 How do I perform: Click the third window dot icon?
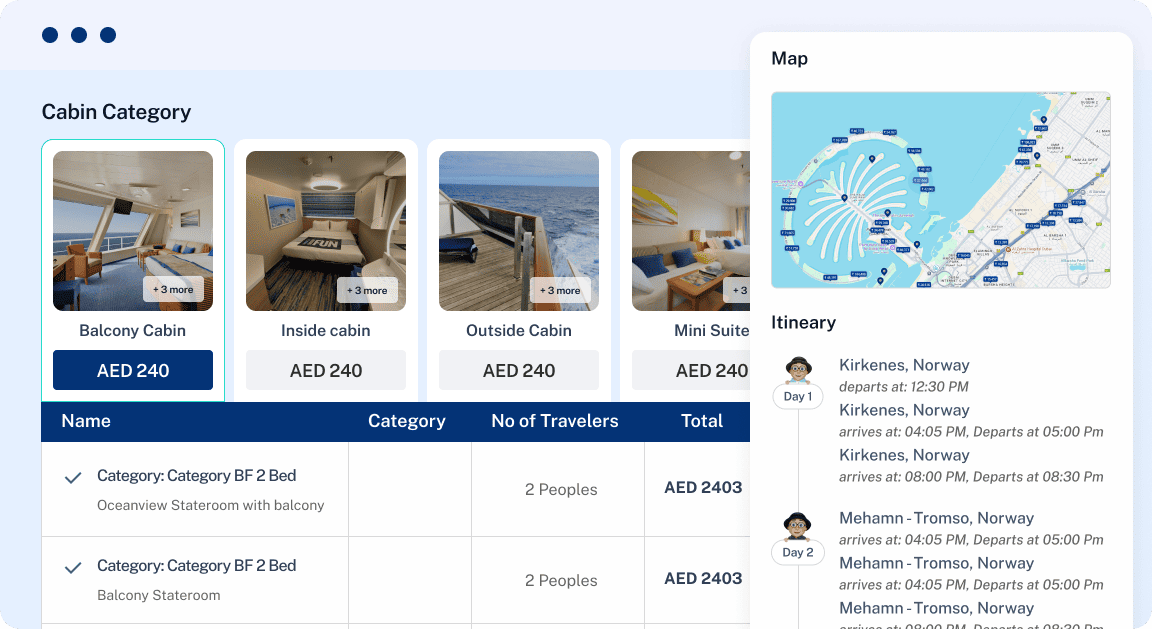point(108,35)
